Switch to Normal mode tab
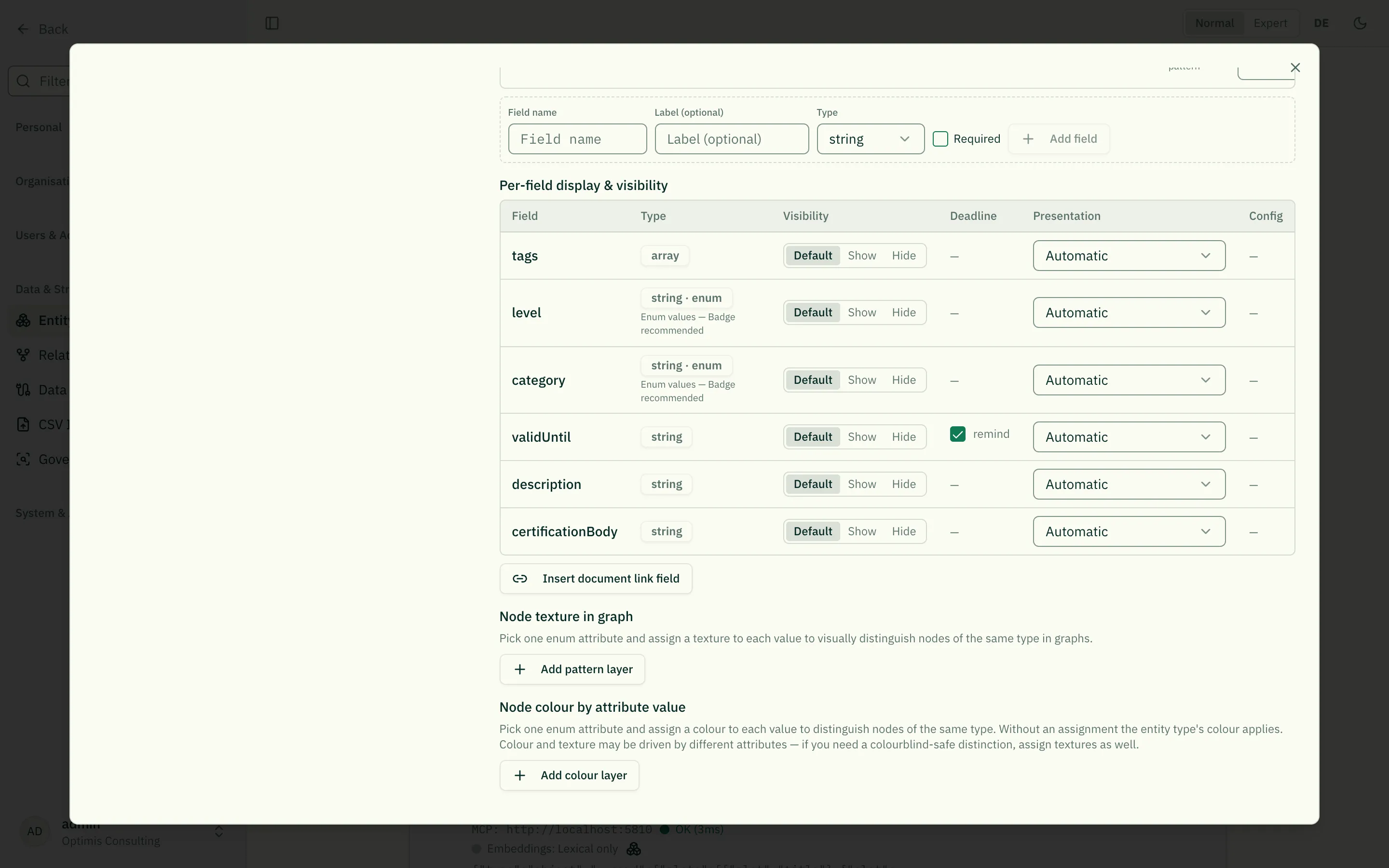The height and width of the screenshot is (868, 1389). point(1214,24)
